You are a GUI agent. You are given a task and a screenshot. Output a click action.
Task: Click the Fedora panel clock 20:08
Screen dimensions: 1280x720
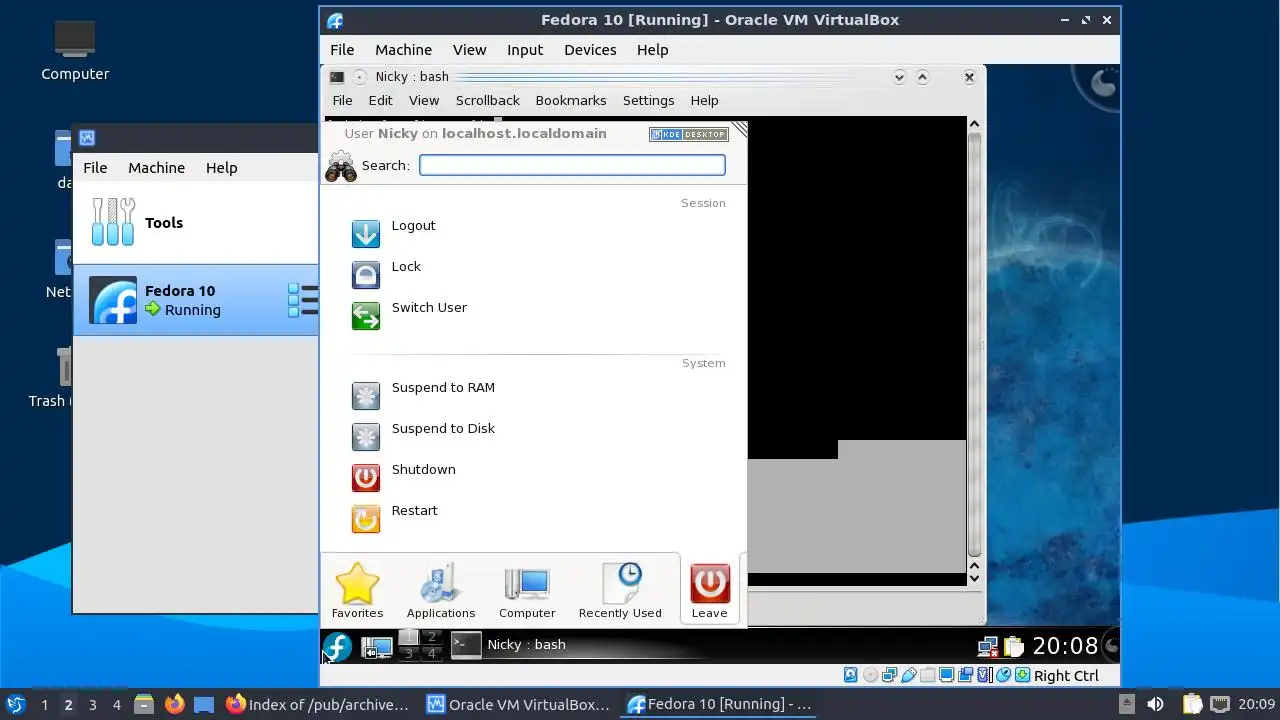coord(1065,646)
